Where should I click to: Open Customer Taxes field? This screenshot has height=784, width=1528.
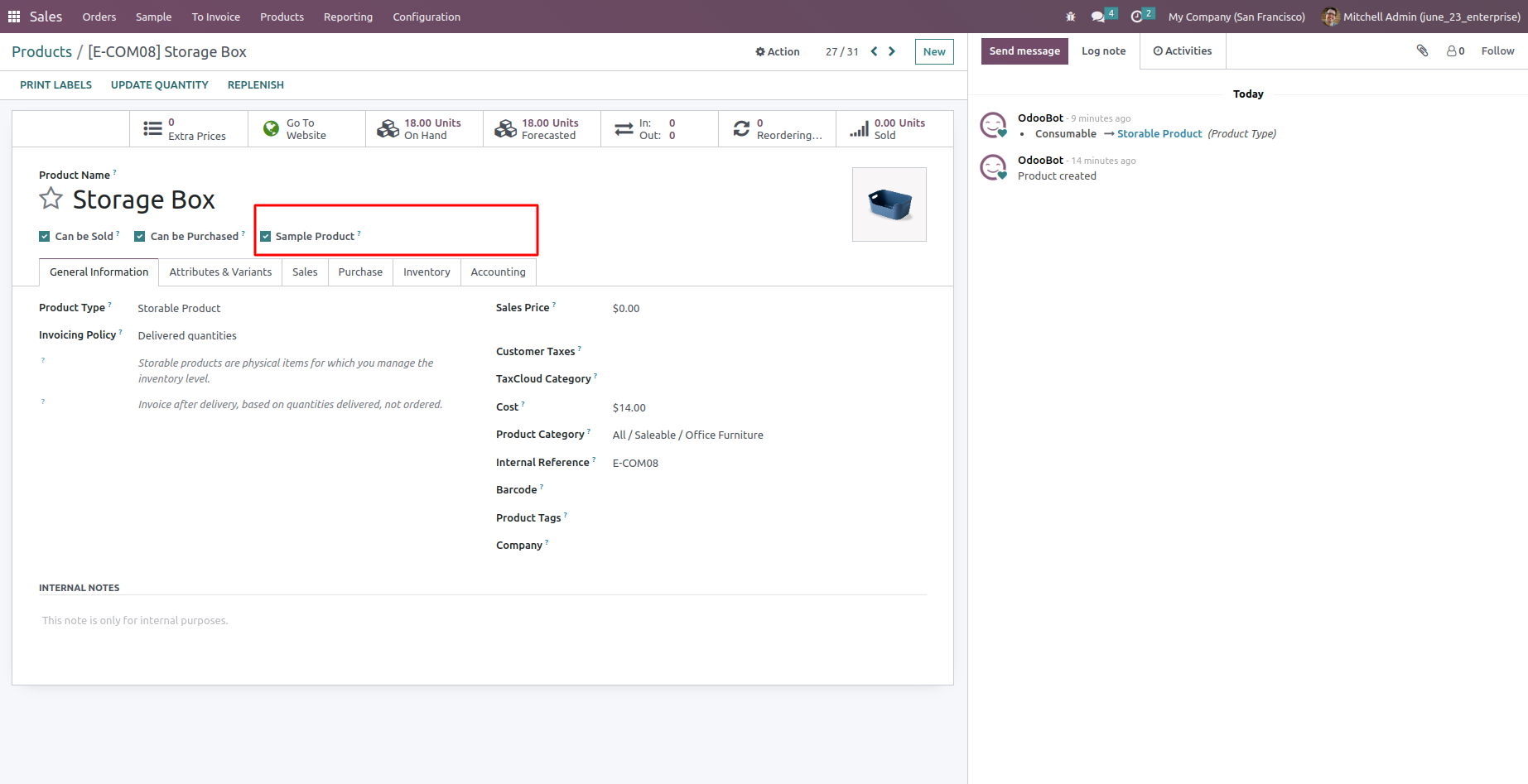click(x=769, y=352)
